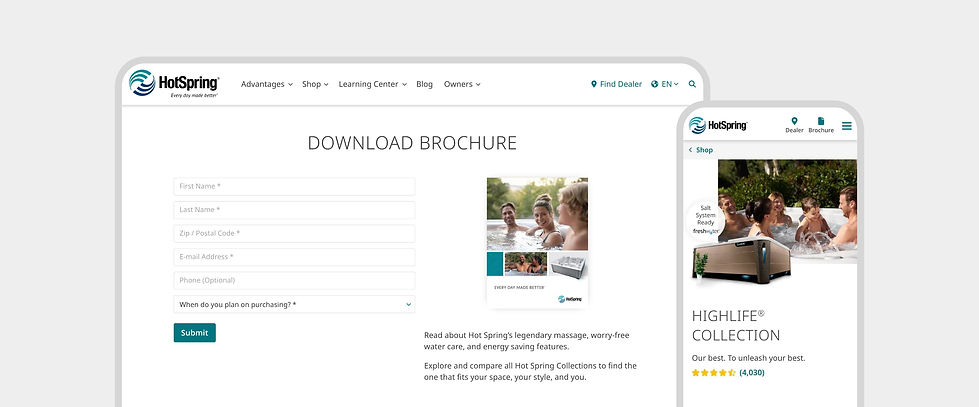The width and height of the screenshot is (979, 407).
Task: Click the HotSpring logo in the desktop header
Action: tap(174, 84)
